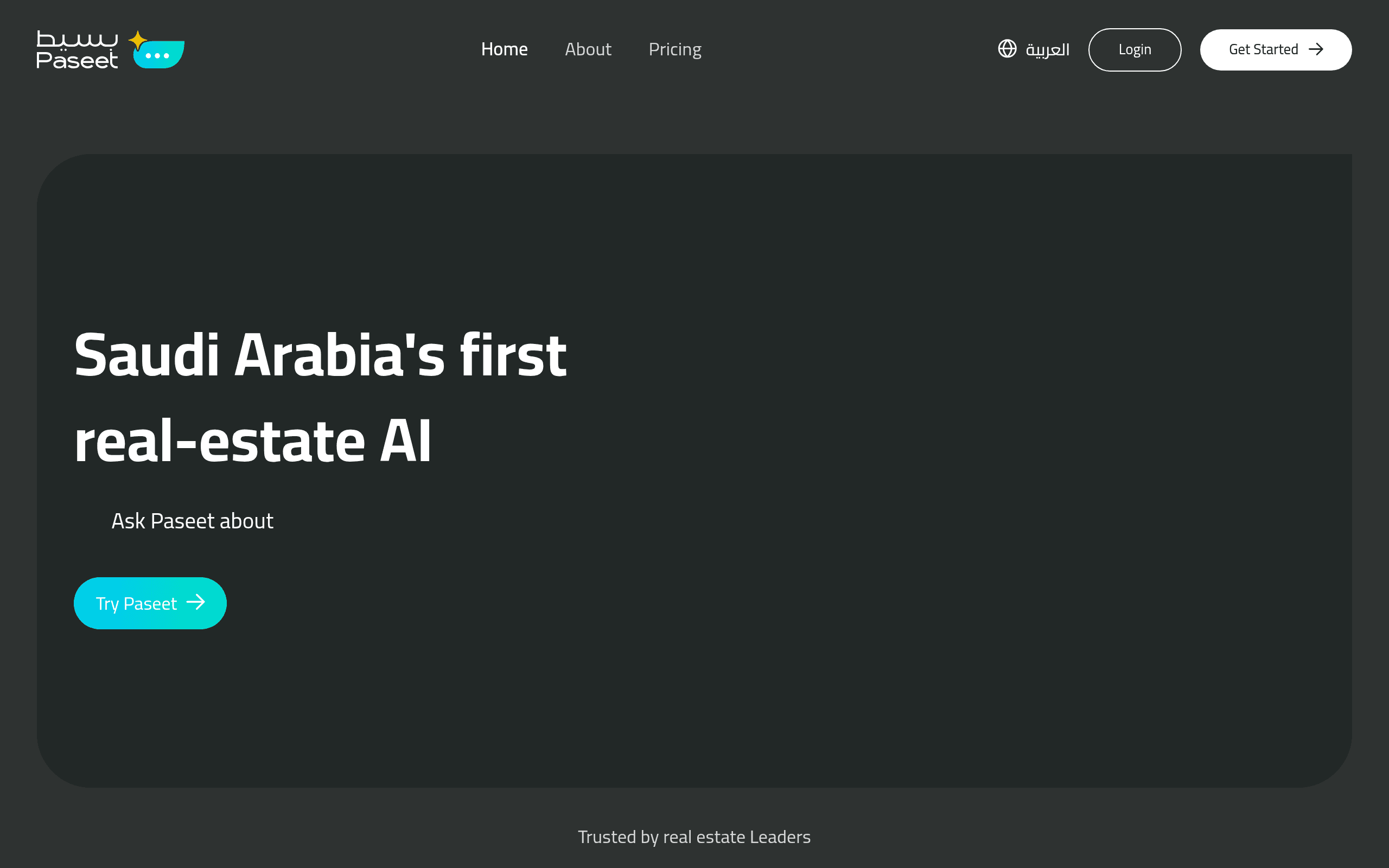Image resolution: width=1389 pixels, height=868 pixels.
Task: Click the Get Started button
Action: point(1276,50)
